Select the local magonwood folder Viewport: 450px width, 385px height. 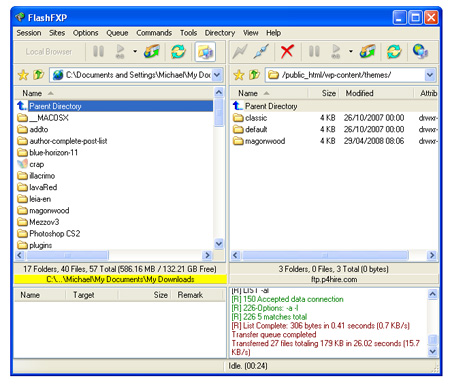click(43, 211)
